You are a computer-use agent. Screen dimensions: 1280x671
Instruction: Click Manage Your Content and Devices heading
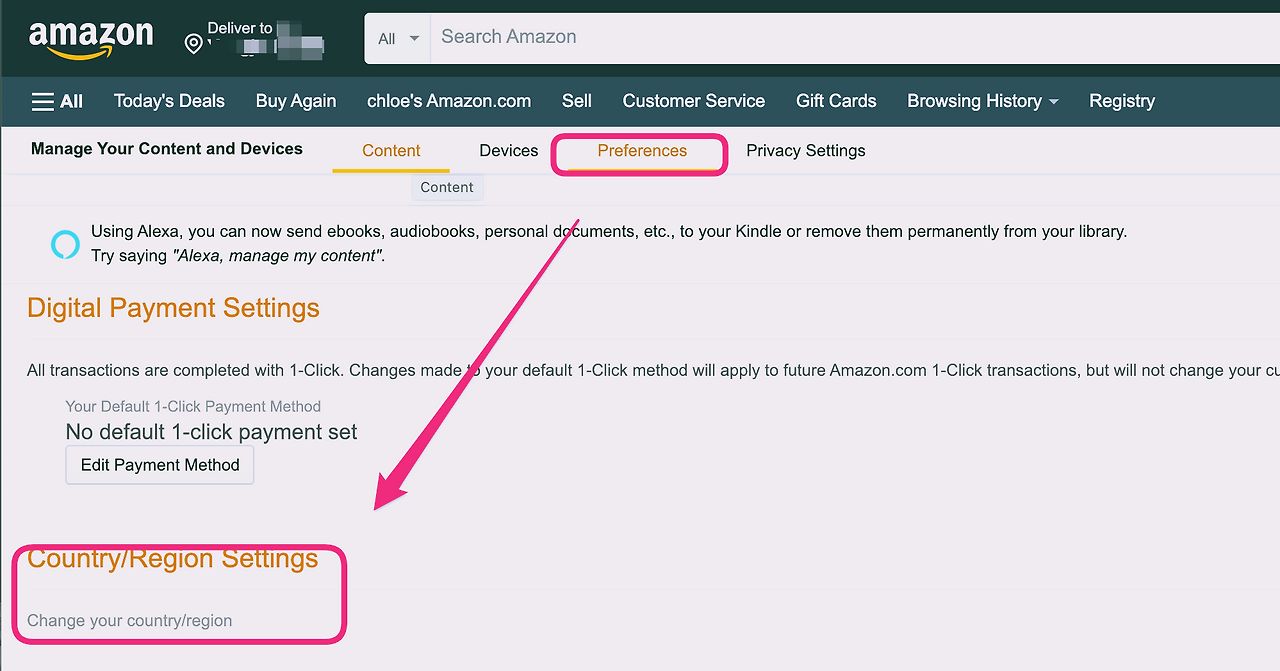tap(167, 149)
